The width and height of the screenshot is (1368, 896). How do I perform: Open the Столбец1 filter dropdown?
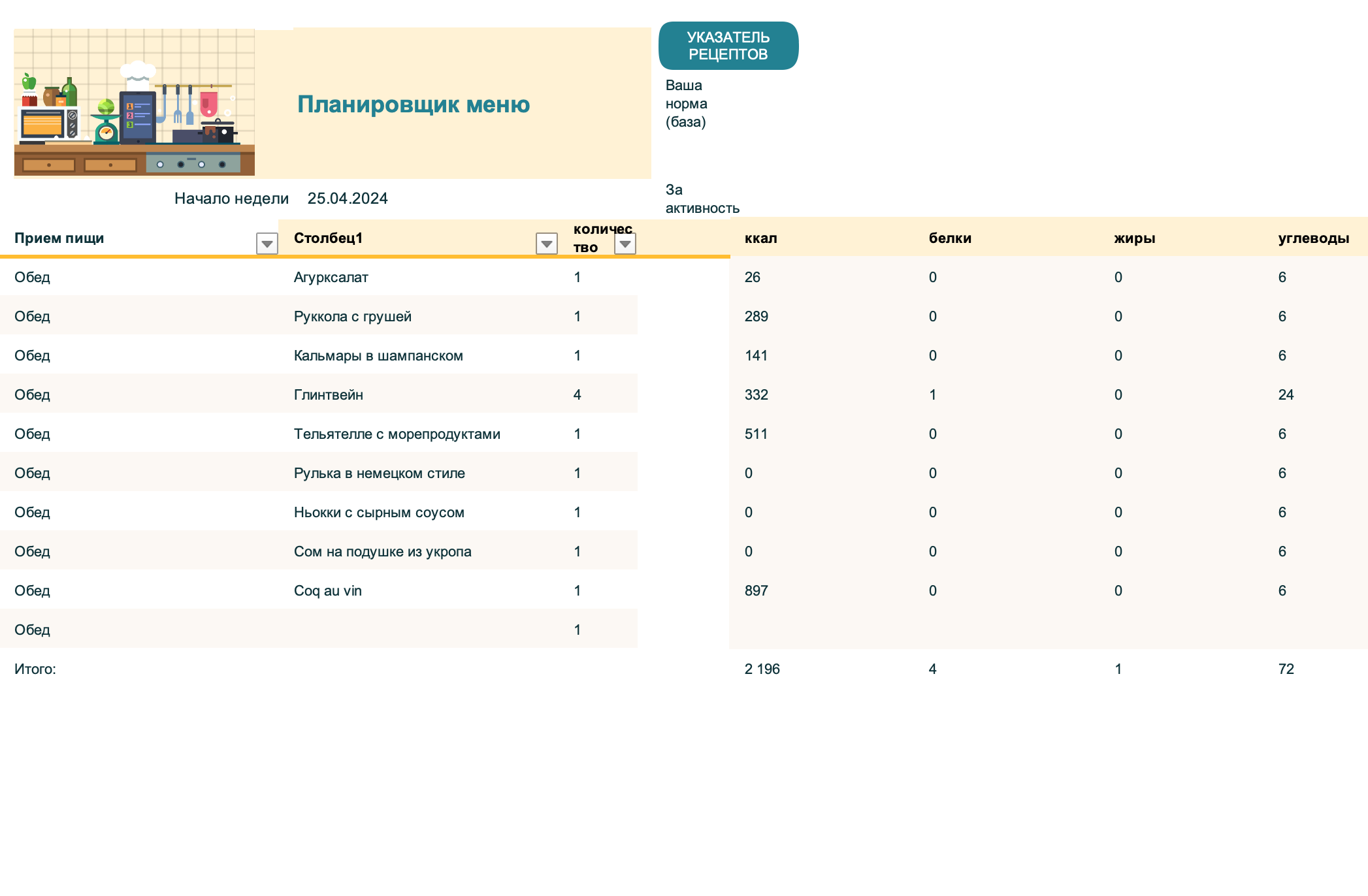tap(546, 244)
